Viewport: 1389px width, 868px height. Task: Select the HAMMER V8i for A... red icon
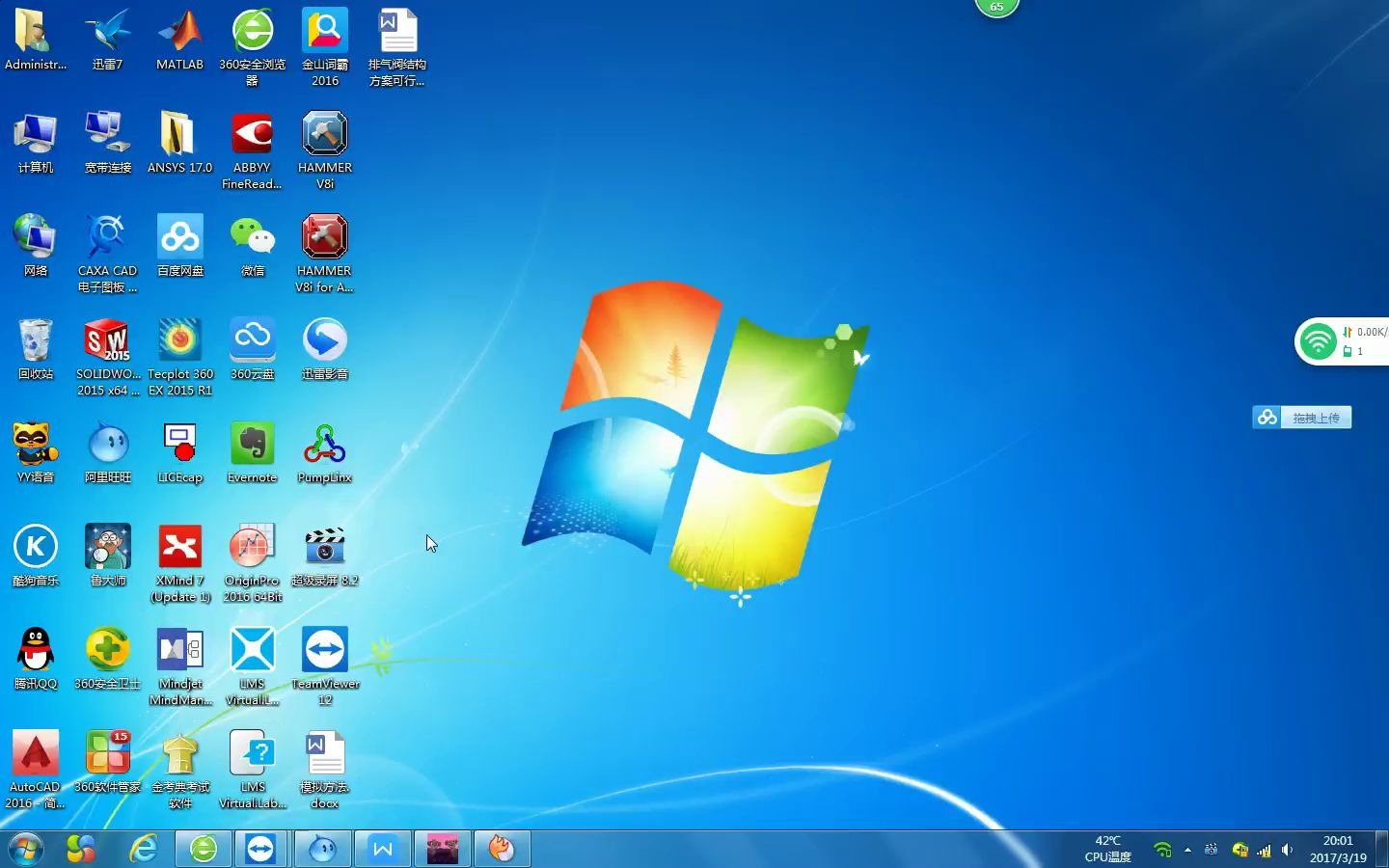click(325, 254)
